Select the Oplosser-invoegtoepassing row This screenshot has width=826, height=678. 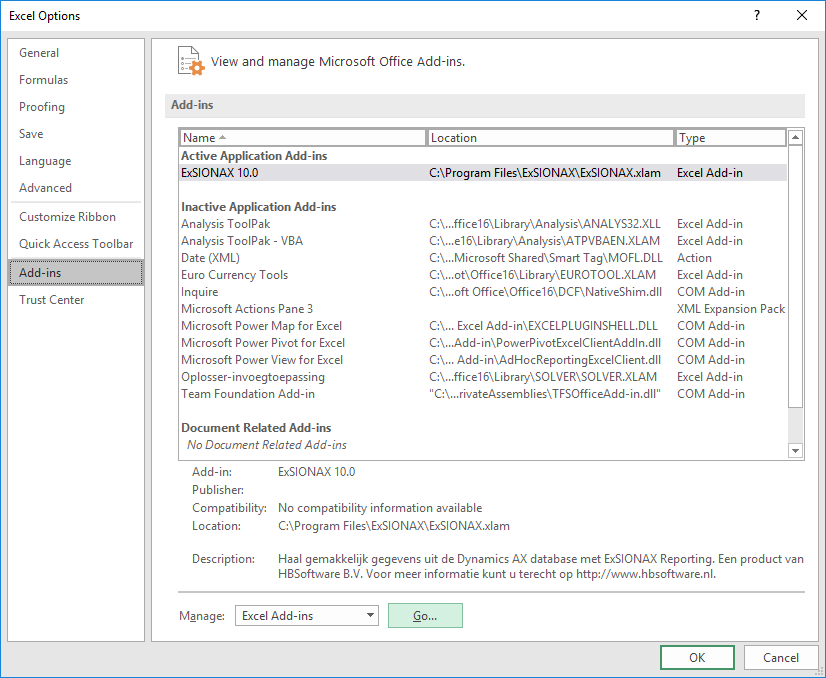(x=483, y=377)
